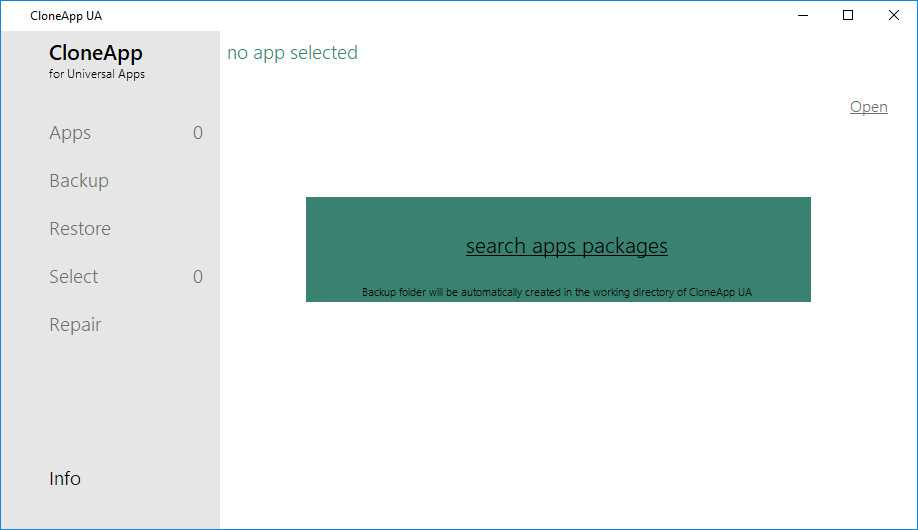Click the CloneApp heading in sidebar
Viewport: 918px width, 530px height.
coord(96,53)
